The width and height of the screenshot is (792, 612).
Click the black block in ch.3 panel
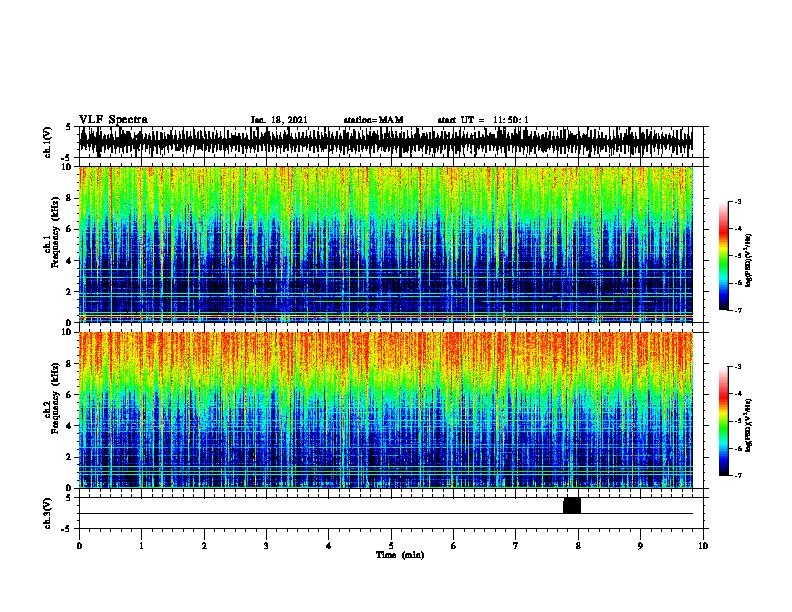[572, 505]
